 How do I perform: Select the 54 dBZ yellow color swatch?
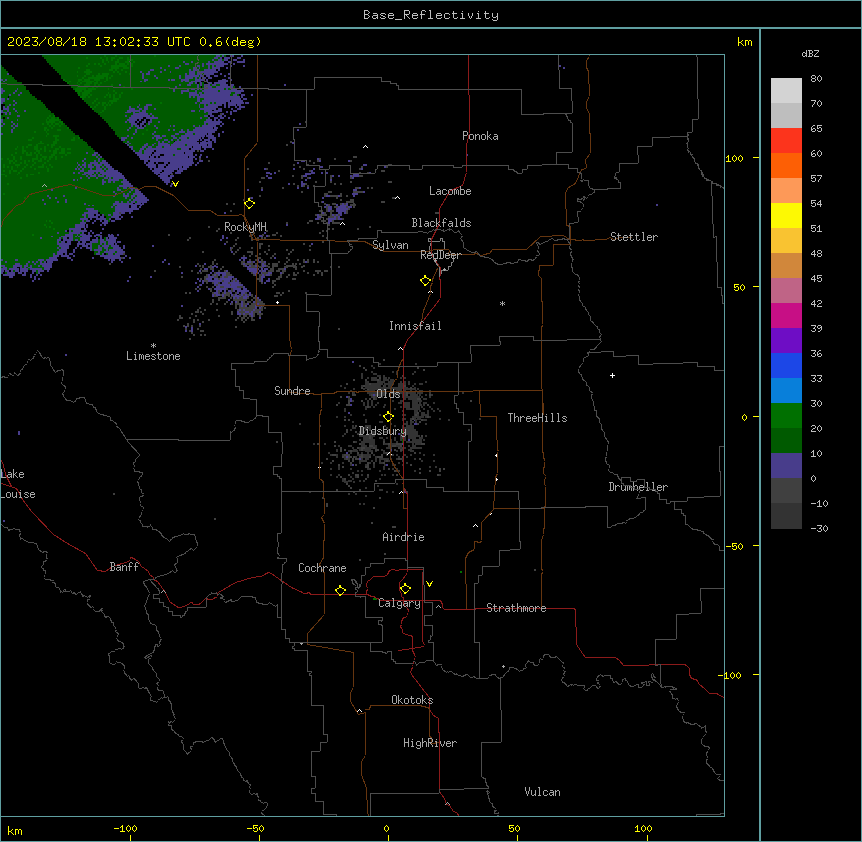786,215
